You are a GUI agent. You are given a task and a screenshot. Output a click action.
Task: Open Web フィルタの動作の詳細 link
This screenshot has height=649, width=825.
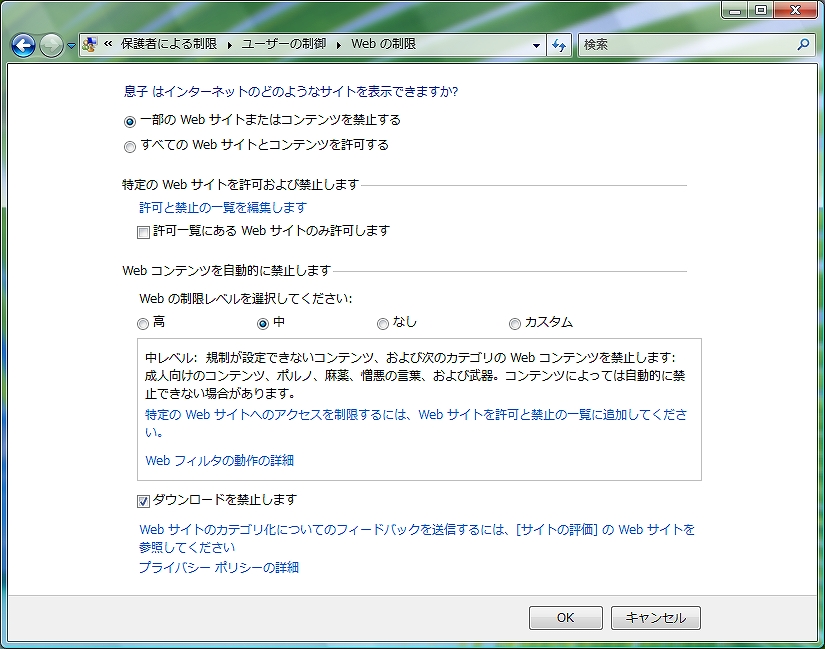(x=219, y=461)
